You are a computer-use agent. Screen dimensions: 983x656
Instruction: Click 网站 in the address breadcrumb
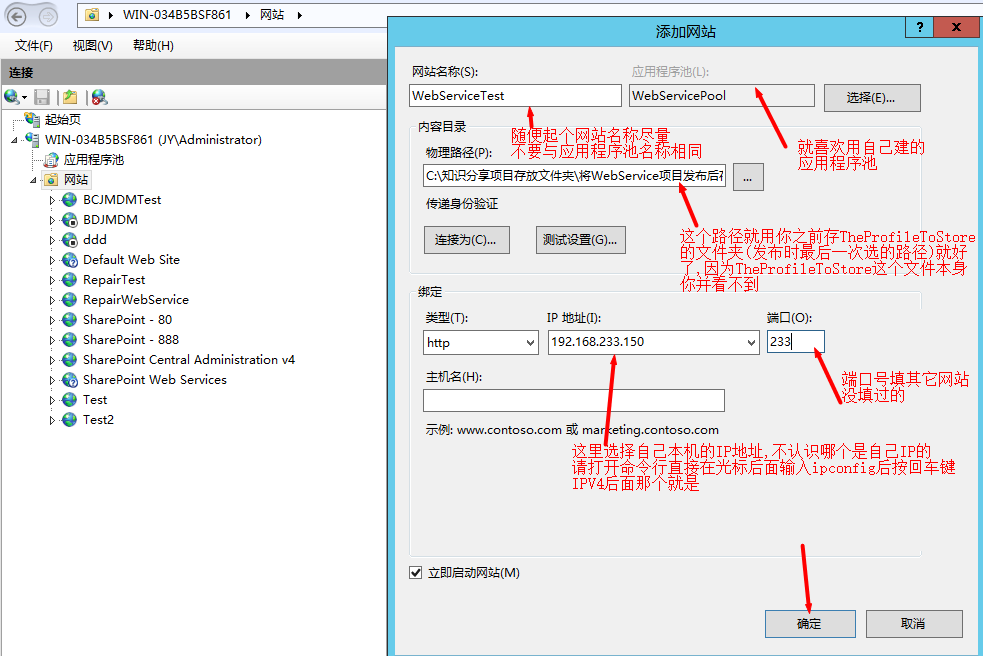click(x=272, y=15)
